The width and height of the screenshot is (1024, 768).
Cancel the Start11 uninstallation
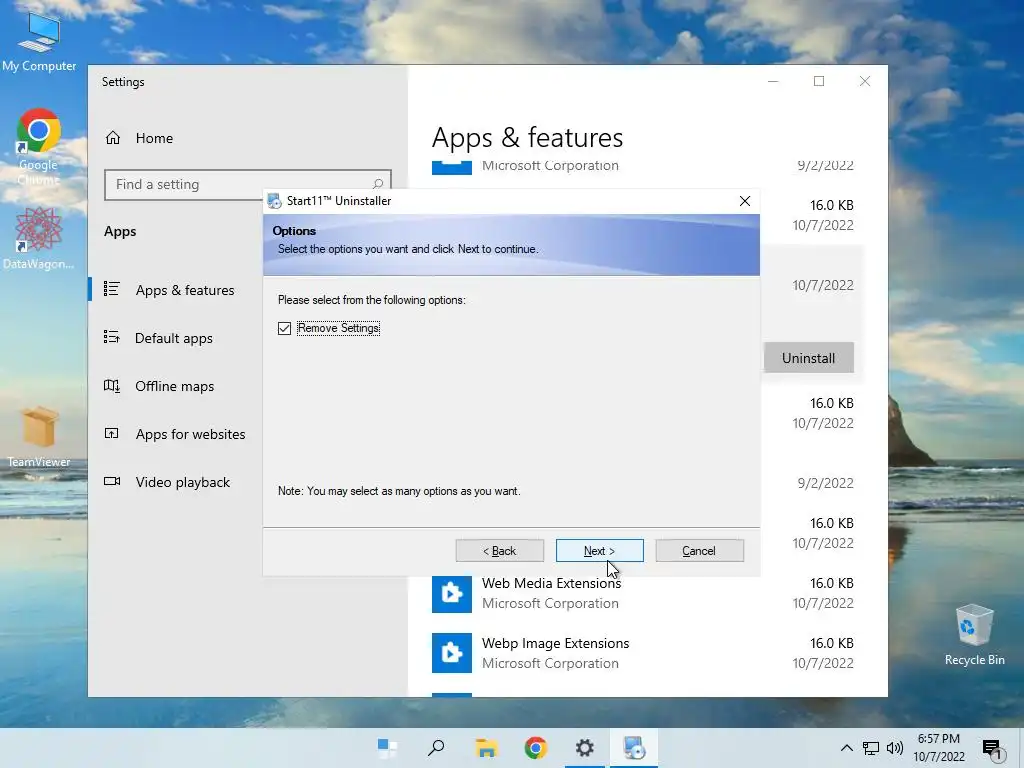coord(699,551)
